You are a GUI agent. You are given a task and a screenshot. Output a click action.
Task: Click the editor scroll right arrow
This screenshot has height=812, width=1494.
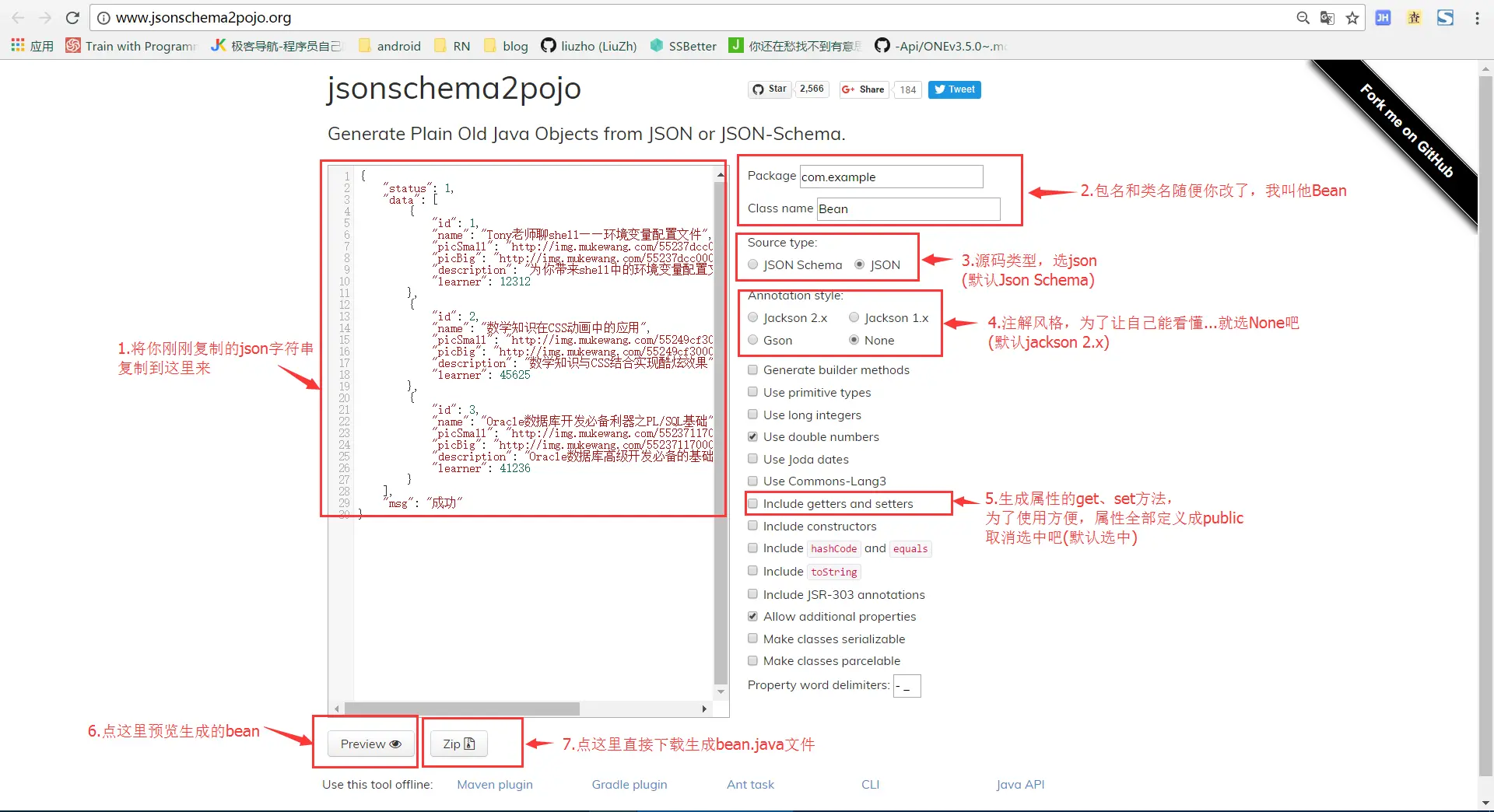[704, 709]
